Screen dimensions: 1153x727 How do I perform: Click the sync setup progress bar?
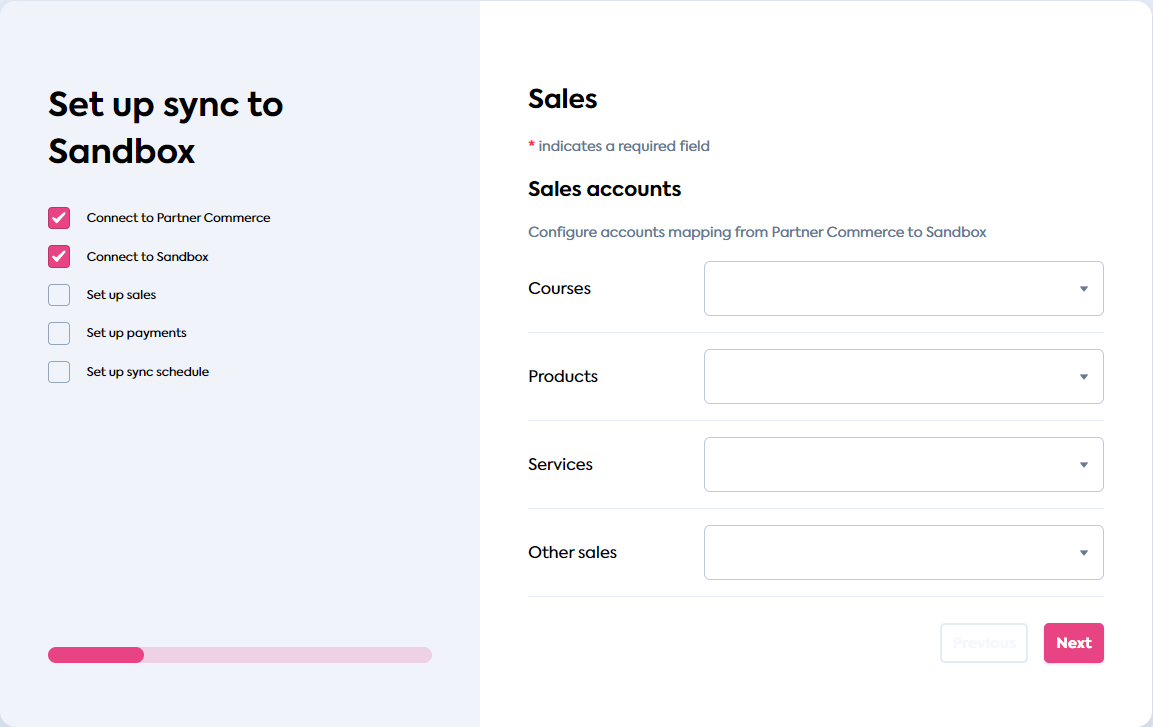click(x=240, y=655)
